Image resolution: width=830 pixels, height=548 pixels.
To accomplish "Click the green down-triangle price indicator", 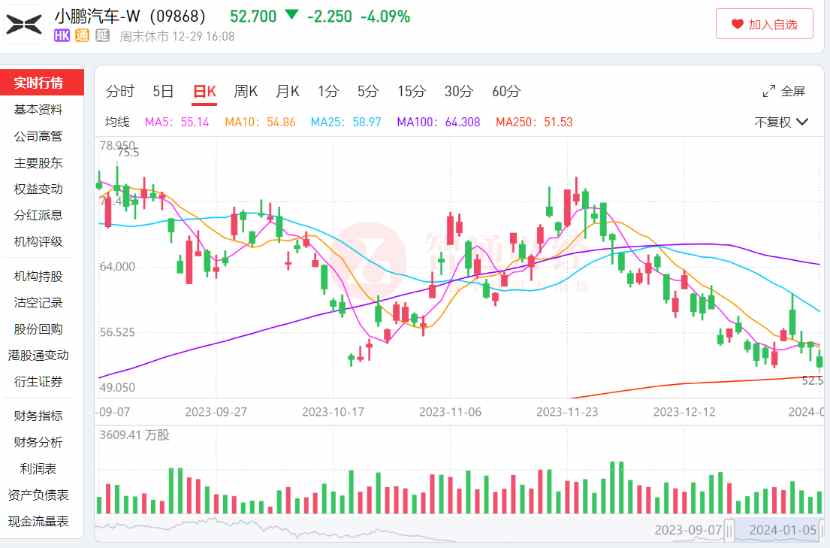I will click(292, 14).
